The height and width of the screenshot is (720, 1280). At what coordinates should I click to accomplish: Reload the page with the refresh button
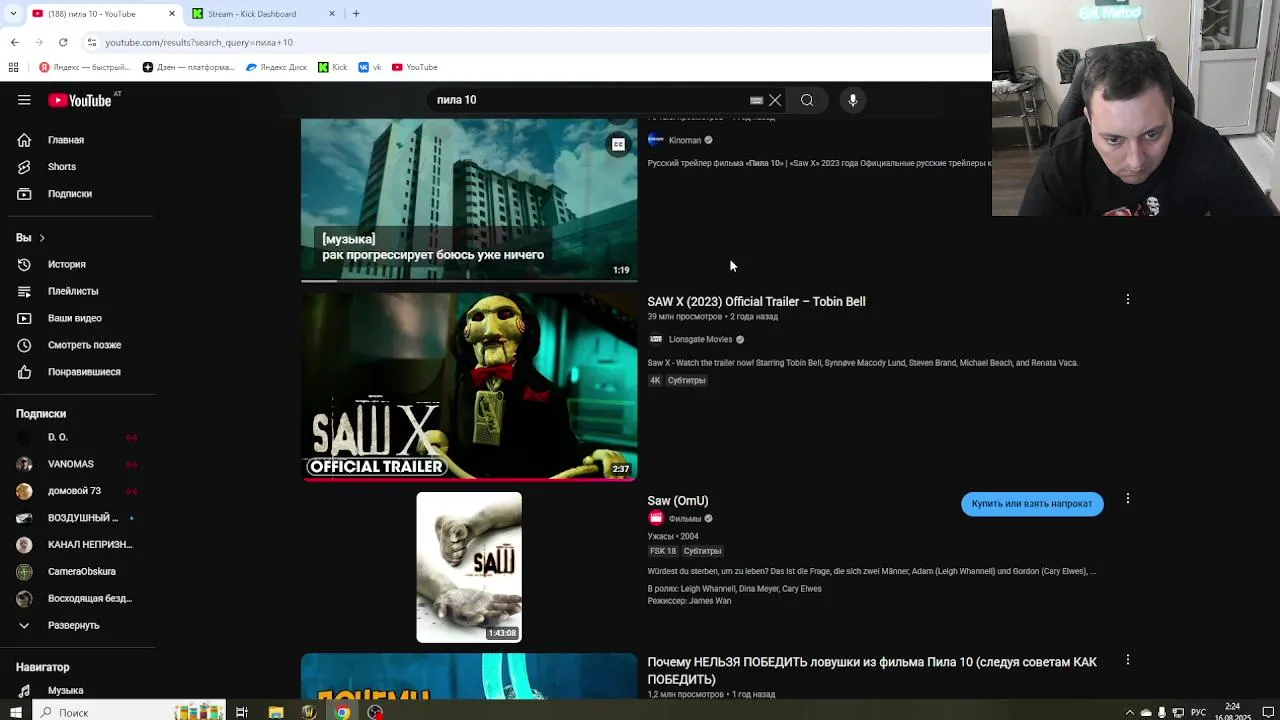(63, 42)
